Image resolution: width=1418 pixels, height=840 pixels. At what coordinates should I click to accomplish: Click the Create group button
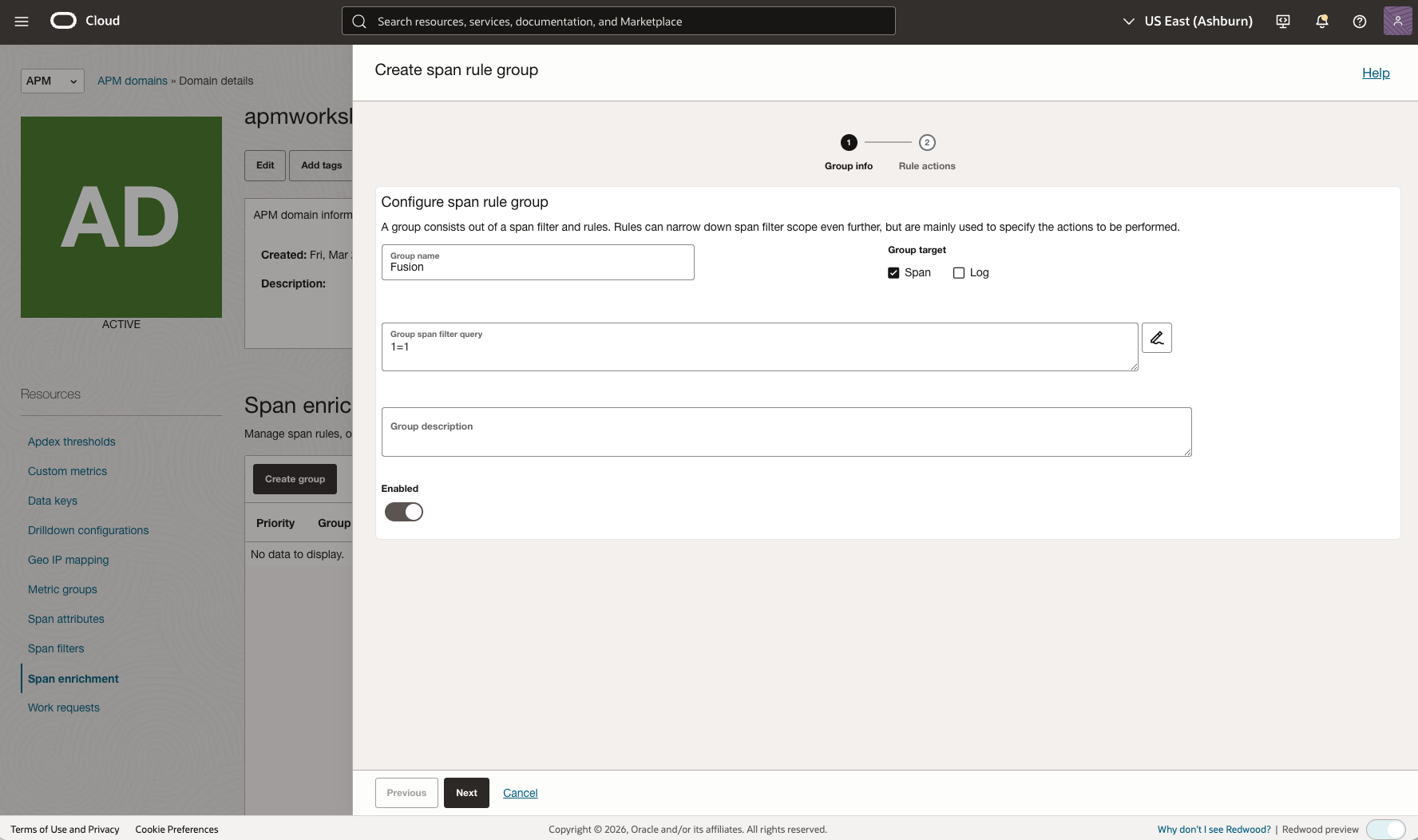point(295,478)
